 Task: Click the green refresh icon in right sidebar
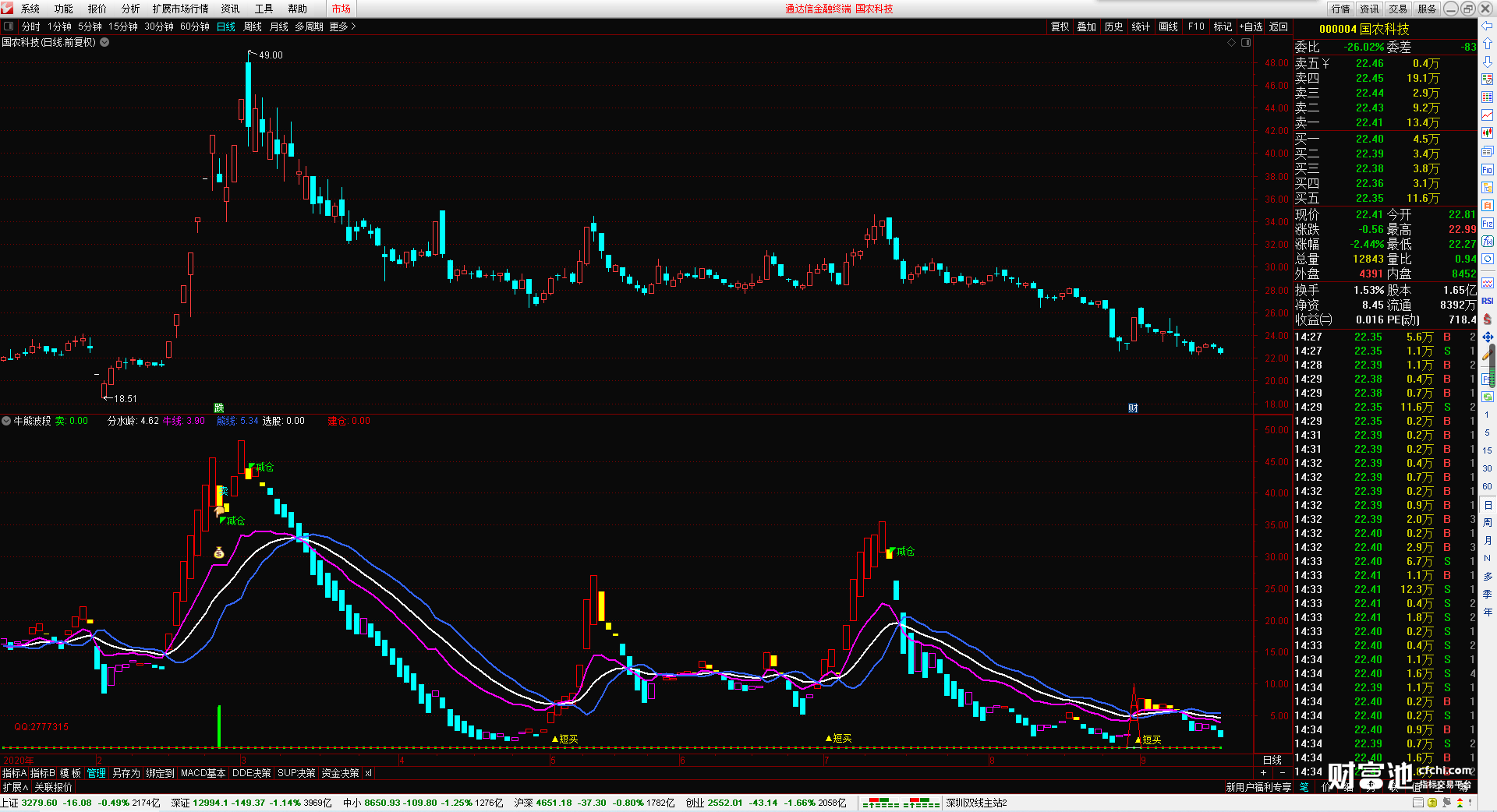click(x=1487, y=397)
